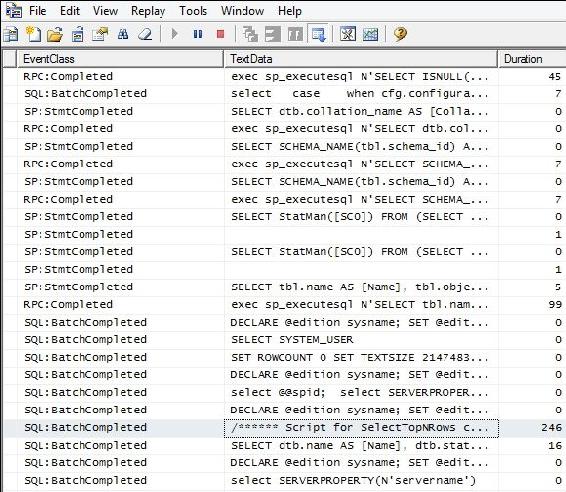Click the 'exec sp_executesql N'SELECT dtb.col...' cell
The width and height of the screenshot is (566, 492).
[360, 129]
